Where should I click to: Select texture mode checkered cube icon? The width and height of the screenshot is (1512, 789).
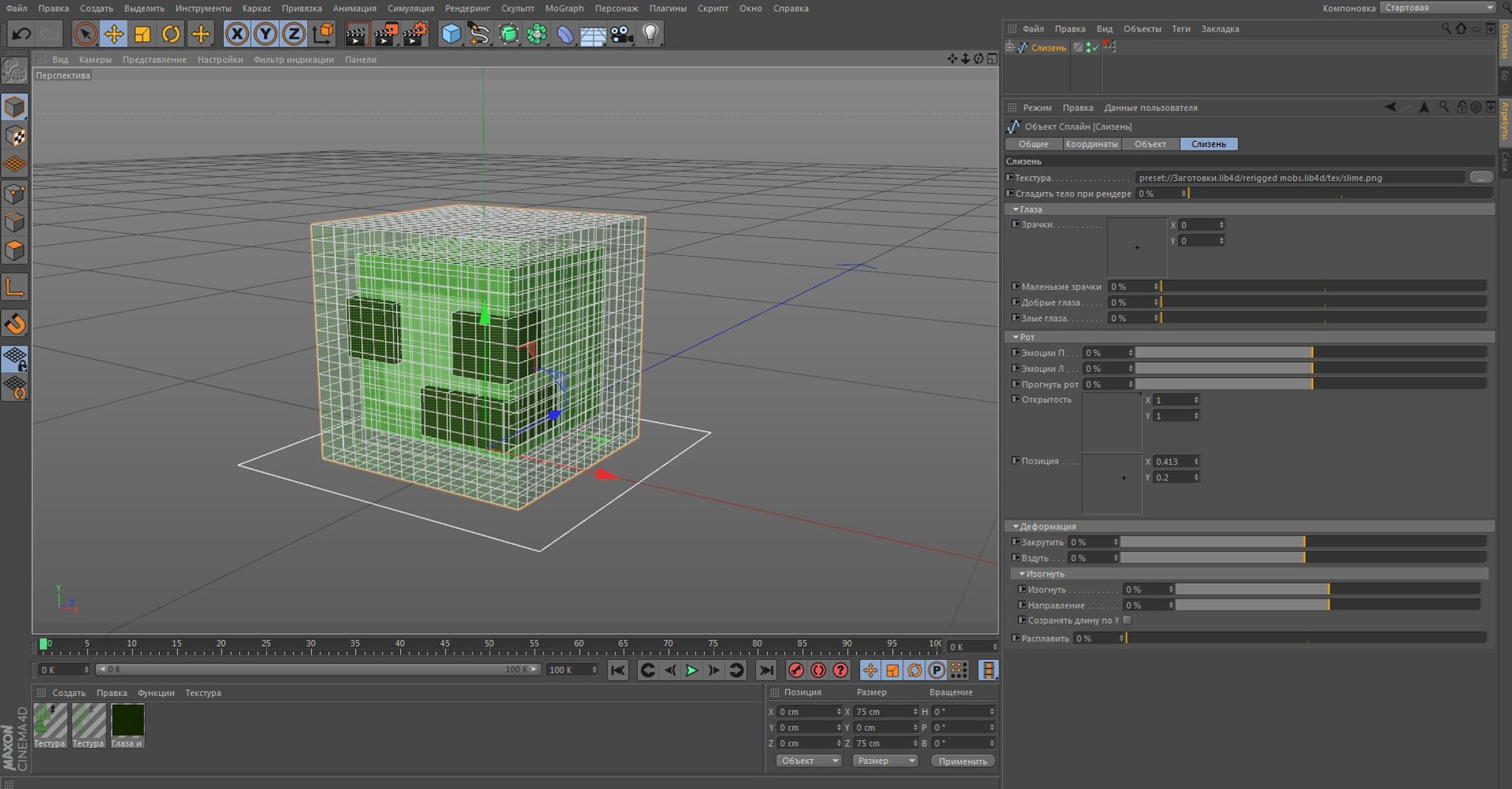pos(15,136)
